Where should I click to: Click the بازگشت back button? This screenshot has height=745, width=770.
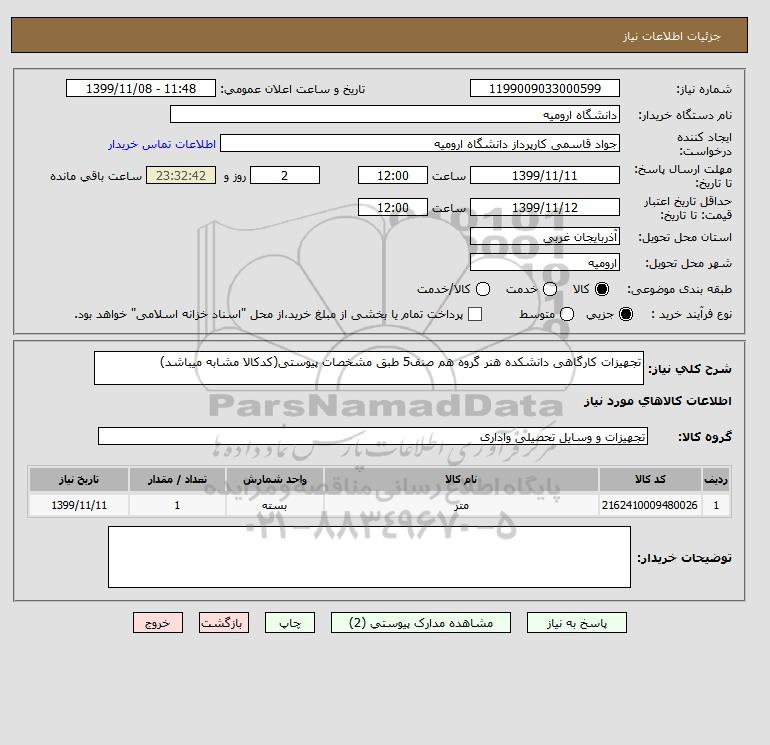tap(224, 623)
